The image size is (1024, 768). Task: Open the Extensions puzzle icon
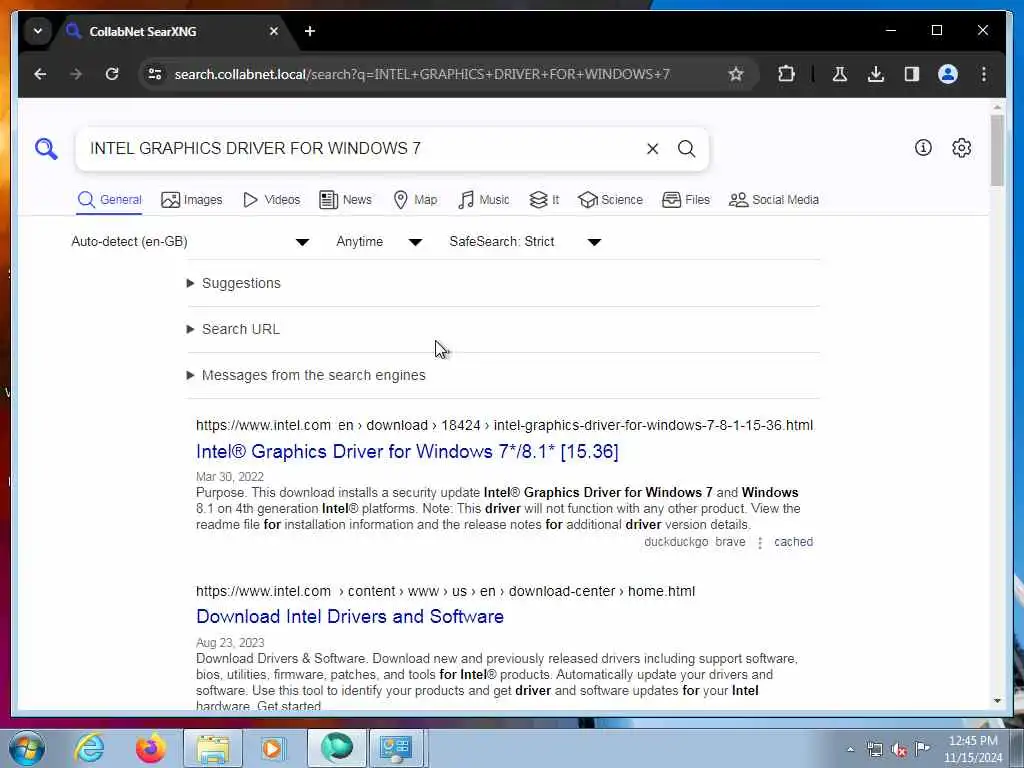click(x=786, y=74)
